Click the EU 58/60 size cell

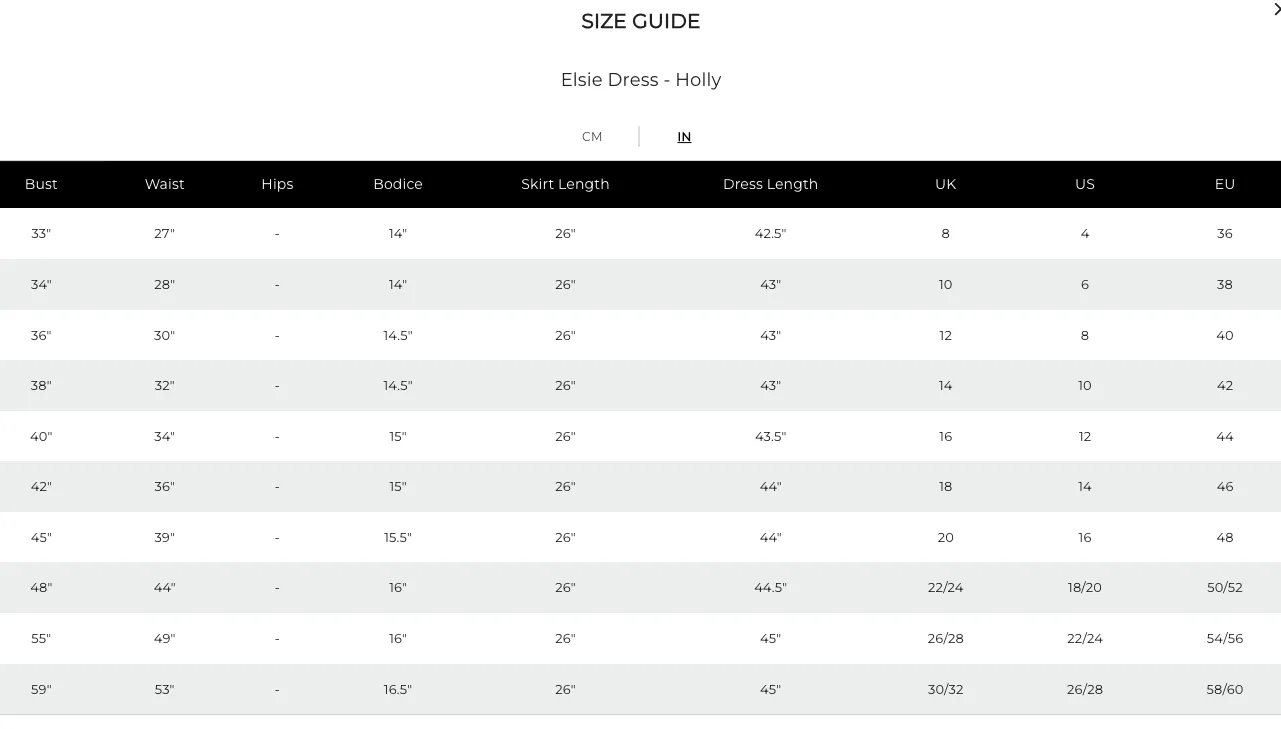coord(1225,689)
